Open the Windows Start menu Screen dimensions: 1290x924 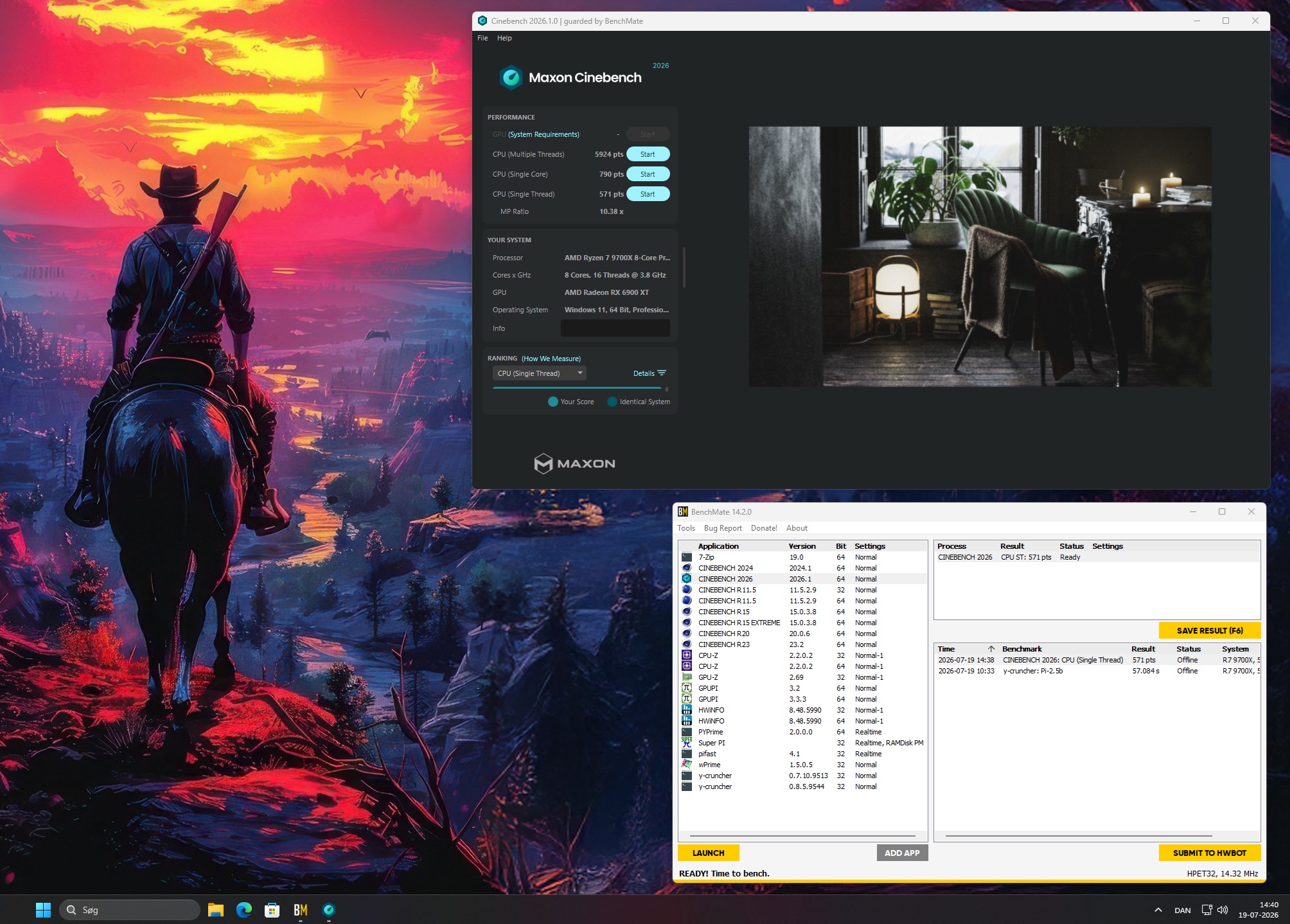coord(43,910)
